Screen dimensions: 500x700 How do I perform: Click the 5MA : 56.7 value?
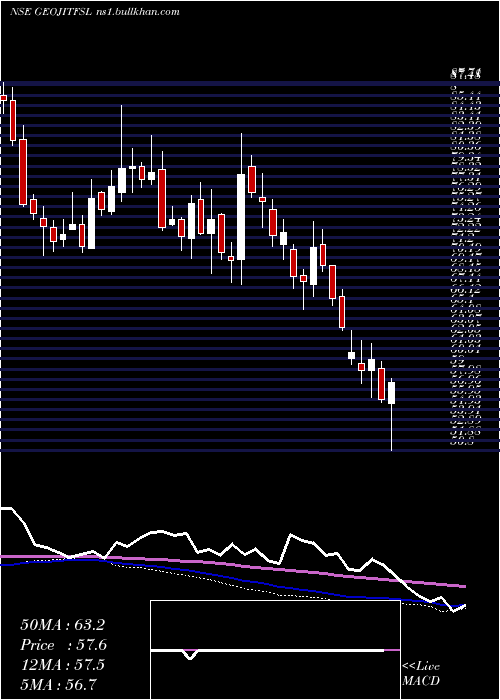coord(58,684)
